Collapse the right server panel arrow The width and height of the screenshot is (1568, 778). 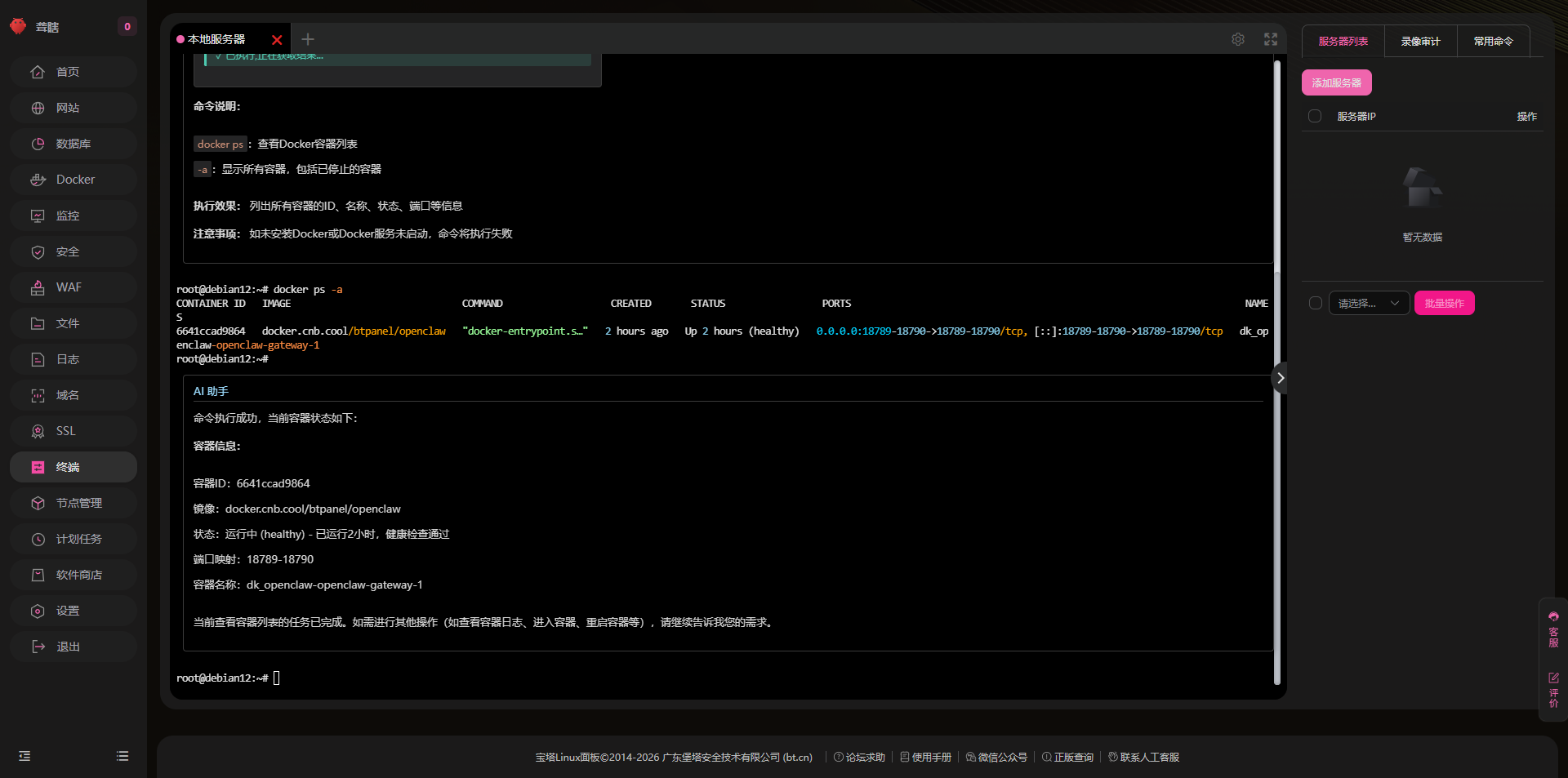1280,378
